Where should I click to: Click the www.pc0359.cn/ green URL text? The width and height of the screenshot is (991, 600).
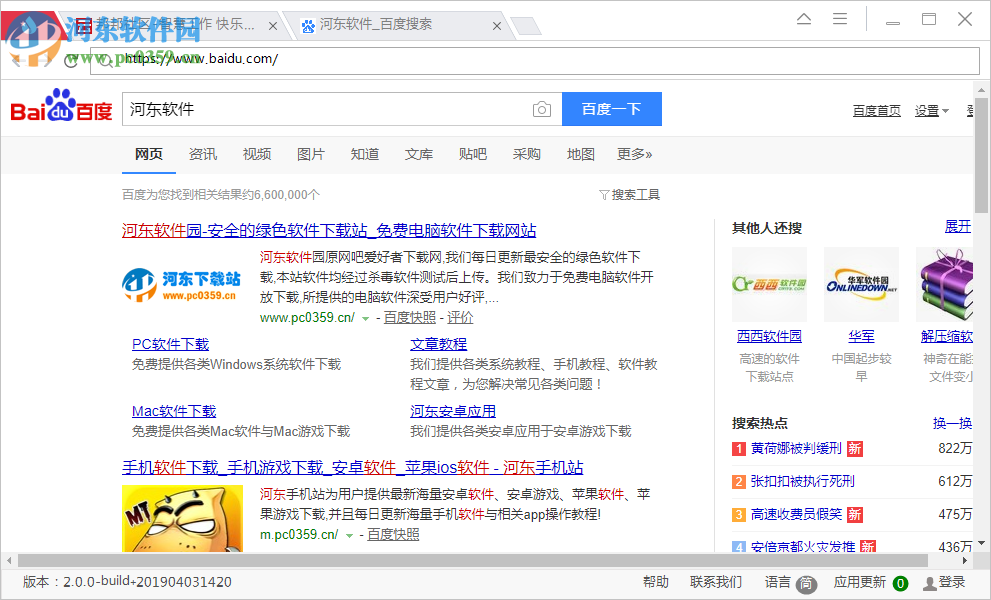pos(307,317)
